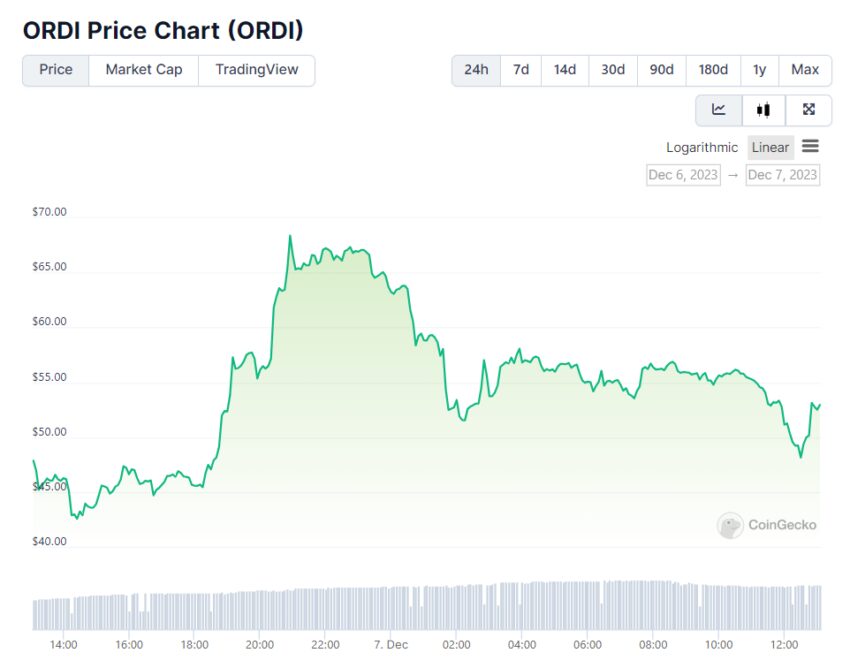Click the CoinGecko logo watermark
The width and height of the screenshot is (850, 668).
click(767, 525)
